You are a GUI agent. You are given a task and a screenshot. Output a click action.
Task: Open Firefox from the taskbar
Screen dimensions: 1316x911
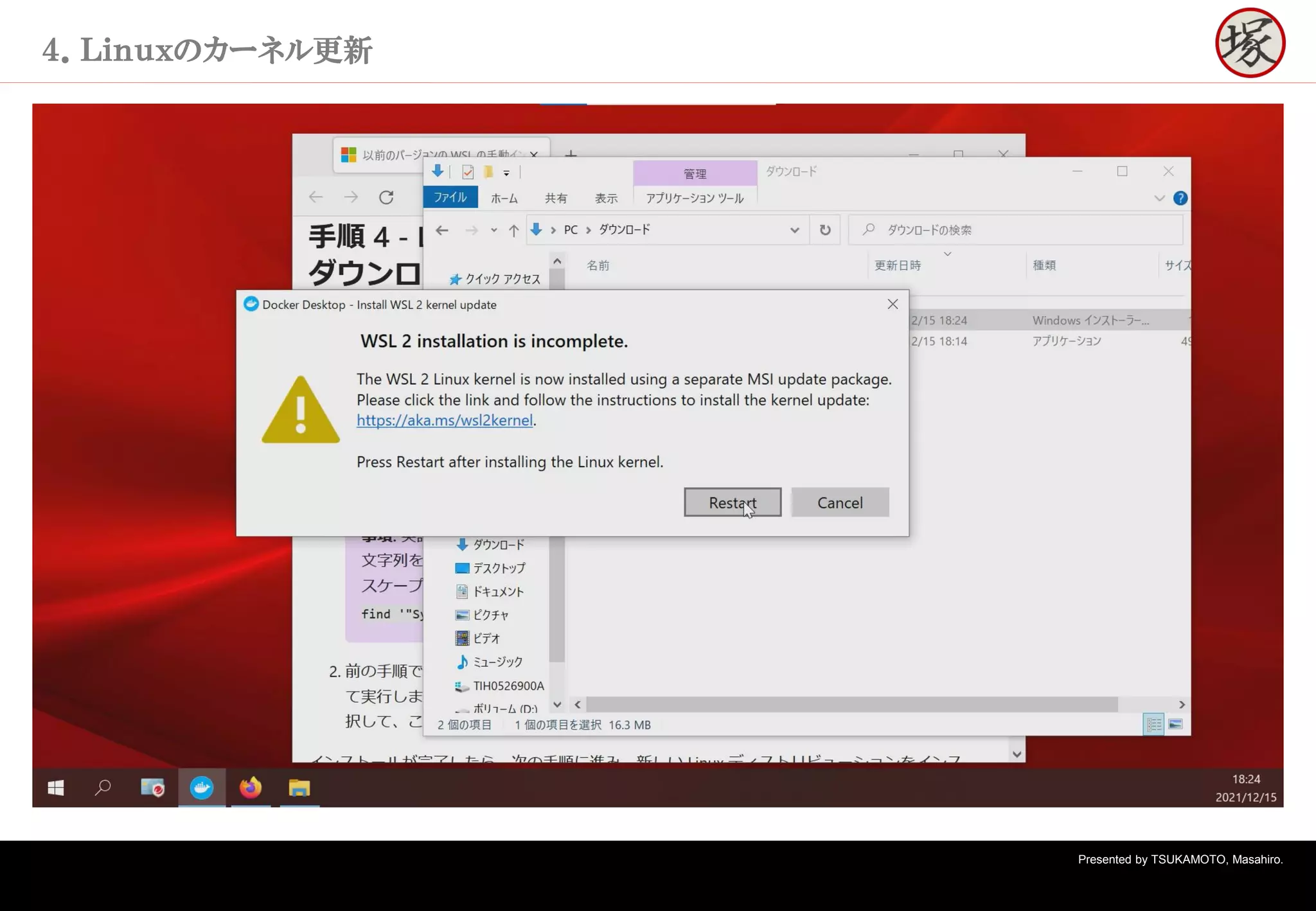251,788
